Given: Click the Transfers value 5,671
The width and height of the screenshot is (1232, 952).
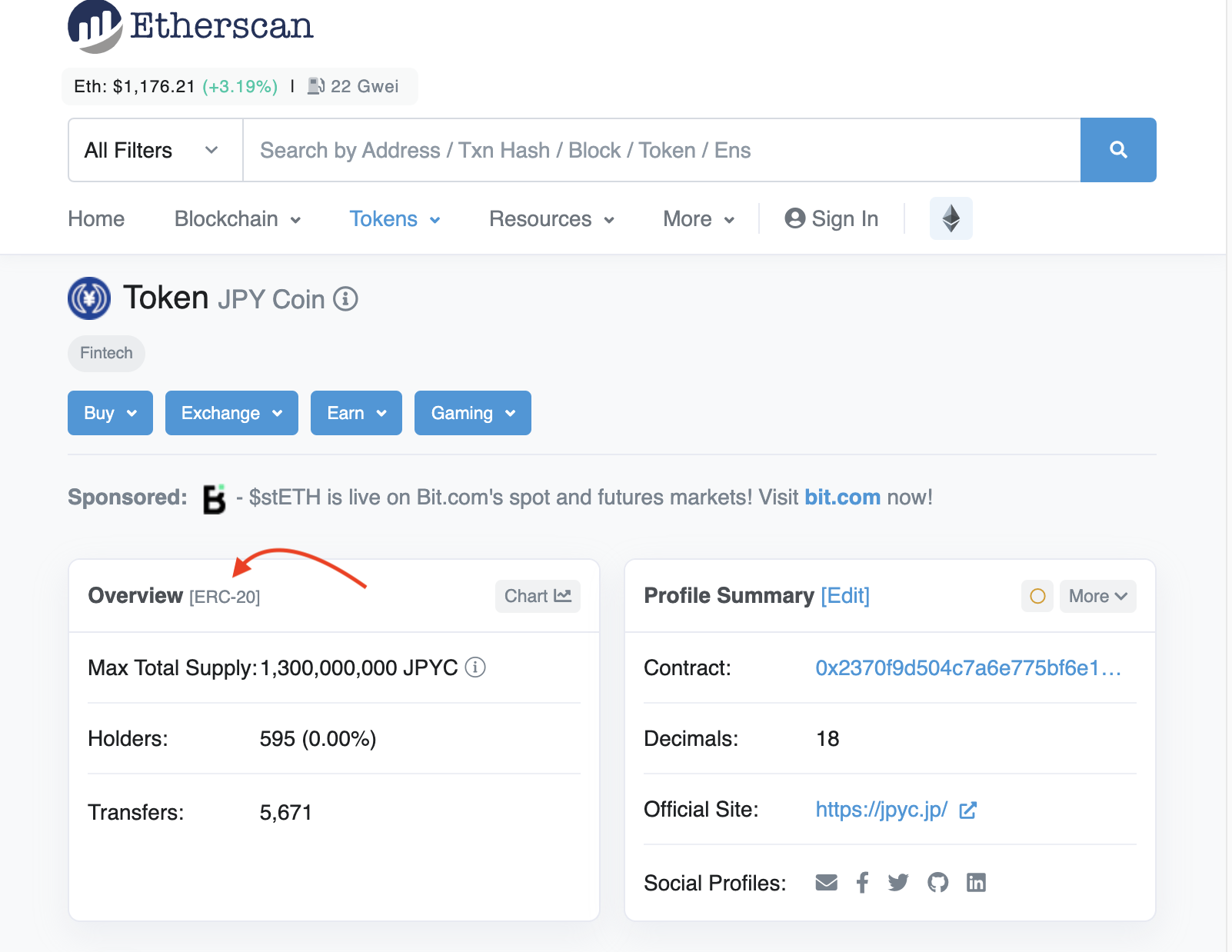Looking at the screenshot, I should pos(285,813).
